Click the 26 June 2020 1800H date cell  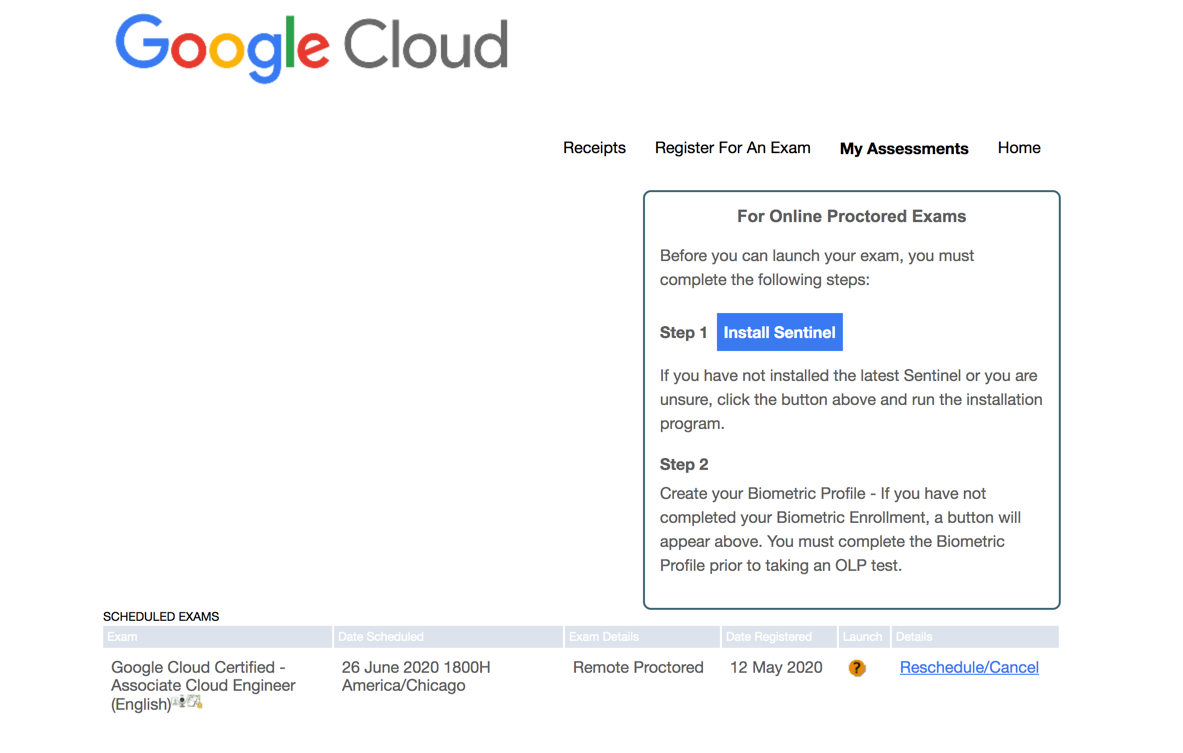[x=416, y=676]
